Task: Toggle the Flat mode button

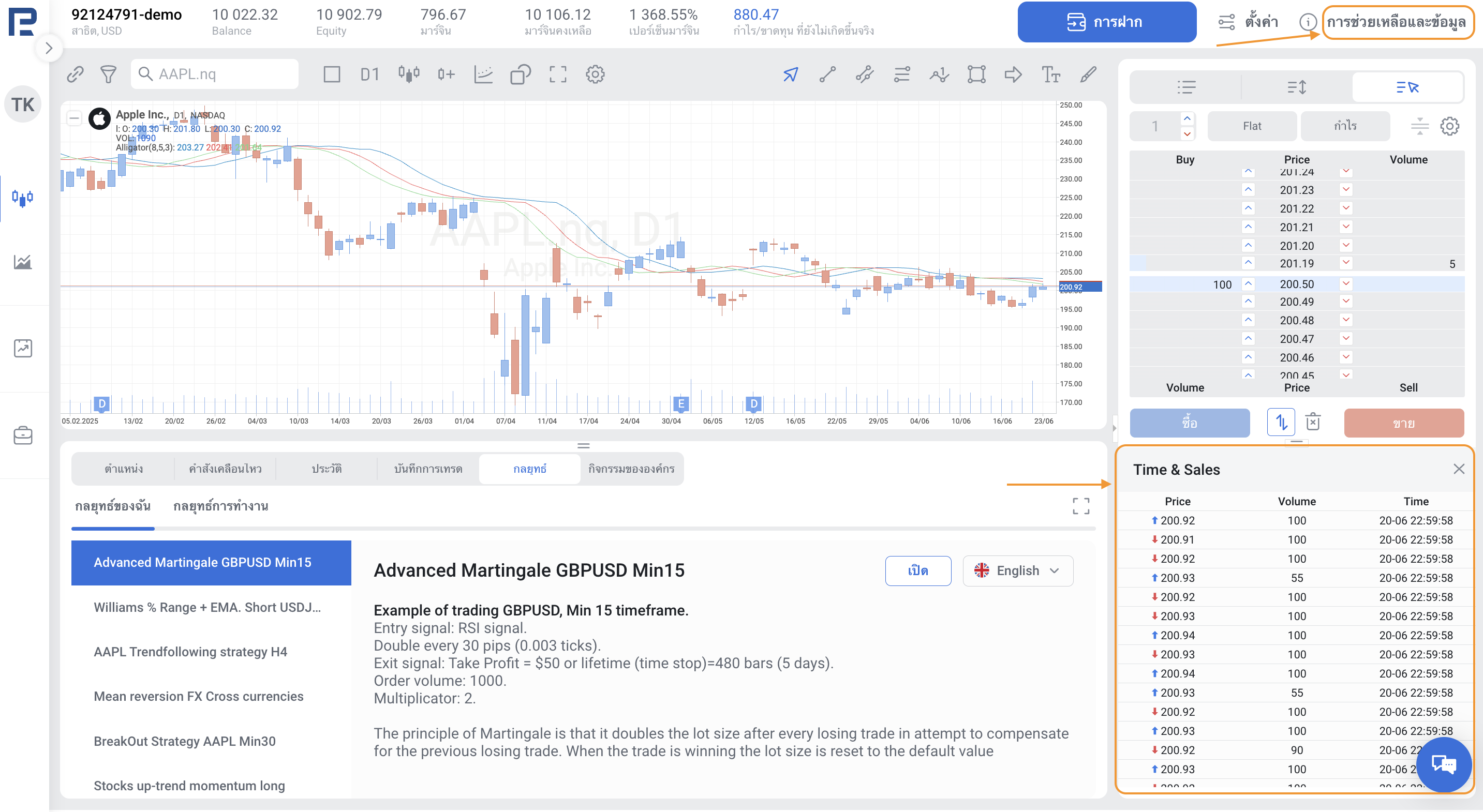Action: click(1251, 126)
